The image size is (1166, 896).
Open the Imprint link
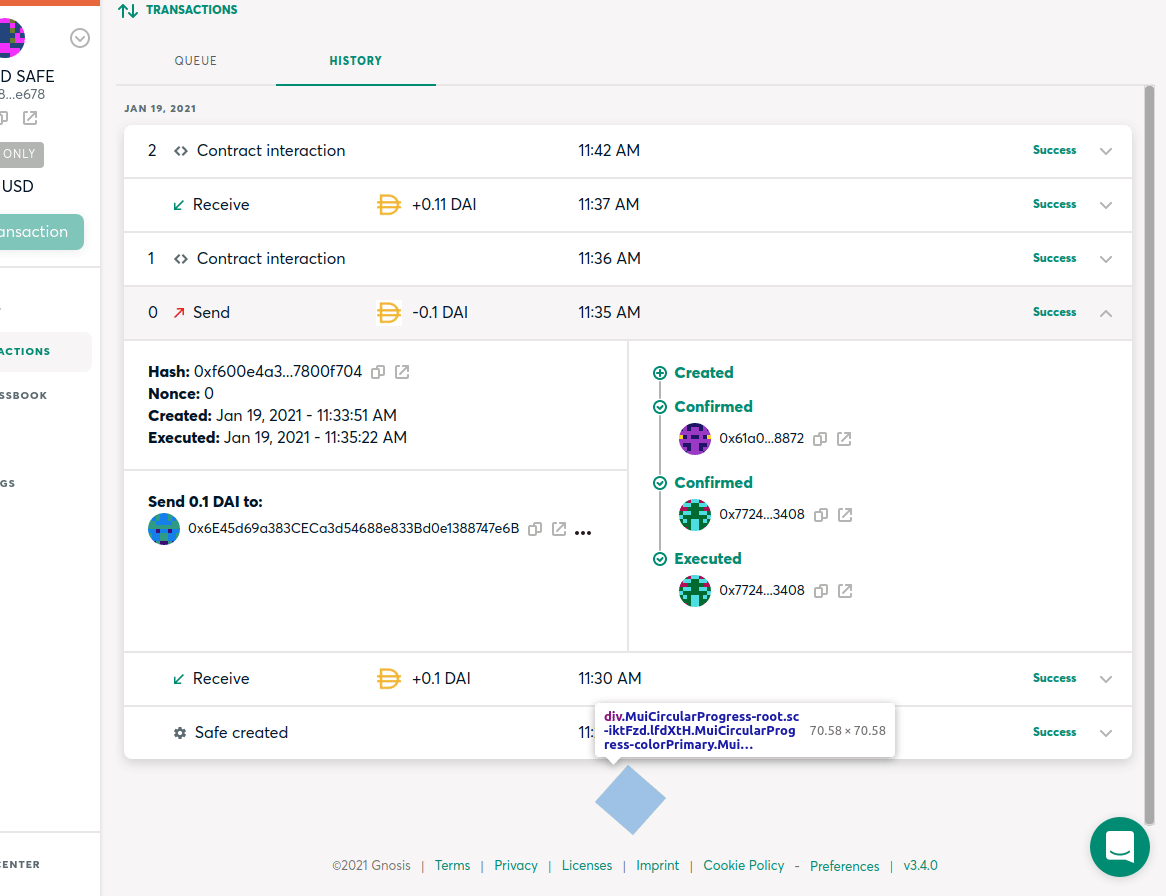coord(657,866)
